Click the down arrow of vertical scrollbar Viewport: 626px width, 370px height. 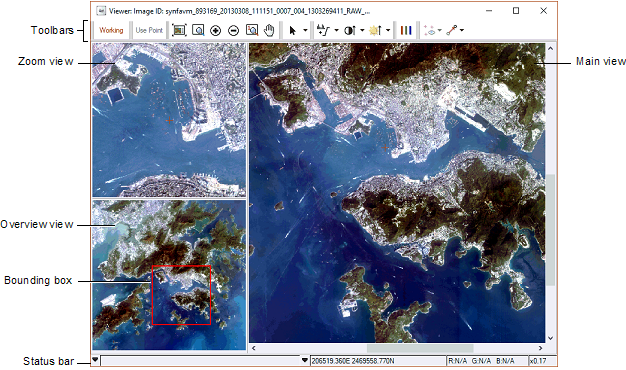pyautogui.click(x=551, y=338)
